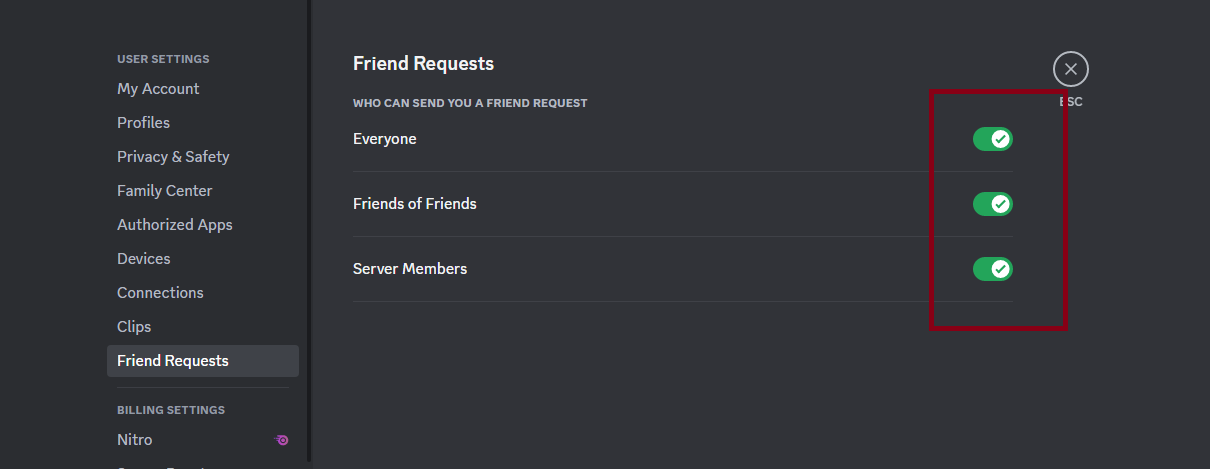
Task: Open Authorized Apps section
Action: coord(174,225)
